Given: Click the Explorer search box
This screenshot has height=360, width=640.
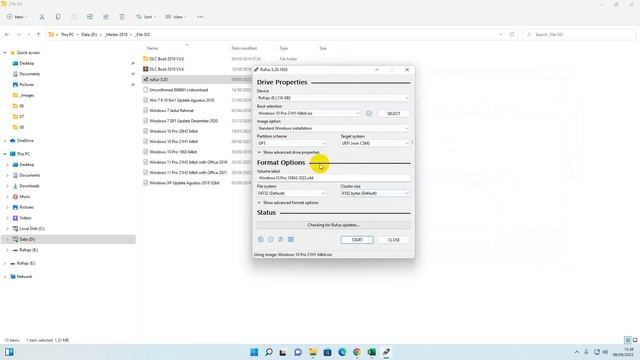Looking at the screenshot, I should point(579,35).
